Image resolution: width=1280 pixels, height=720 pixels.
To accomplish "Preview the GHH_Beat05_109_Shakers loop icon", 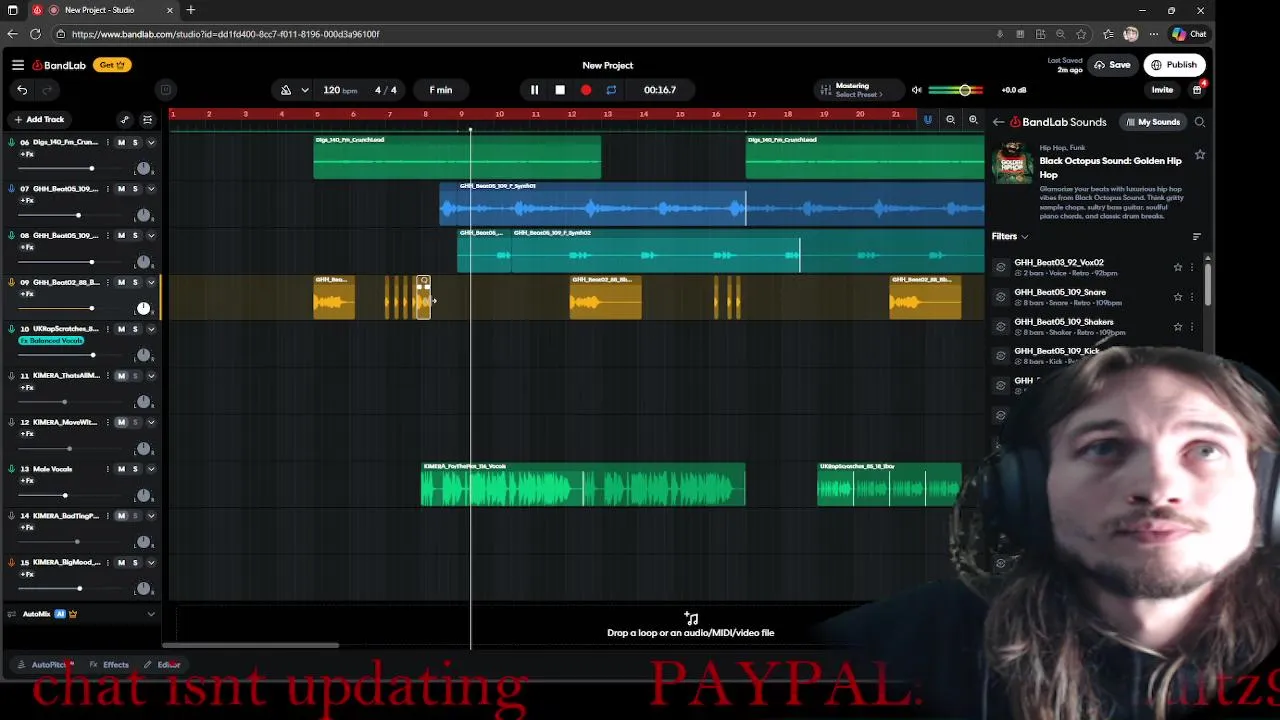I will (x=1001, y=327).
